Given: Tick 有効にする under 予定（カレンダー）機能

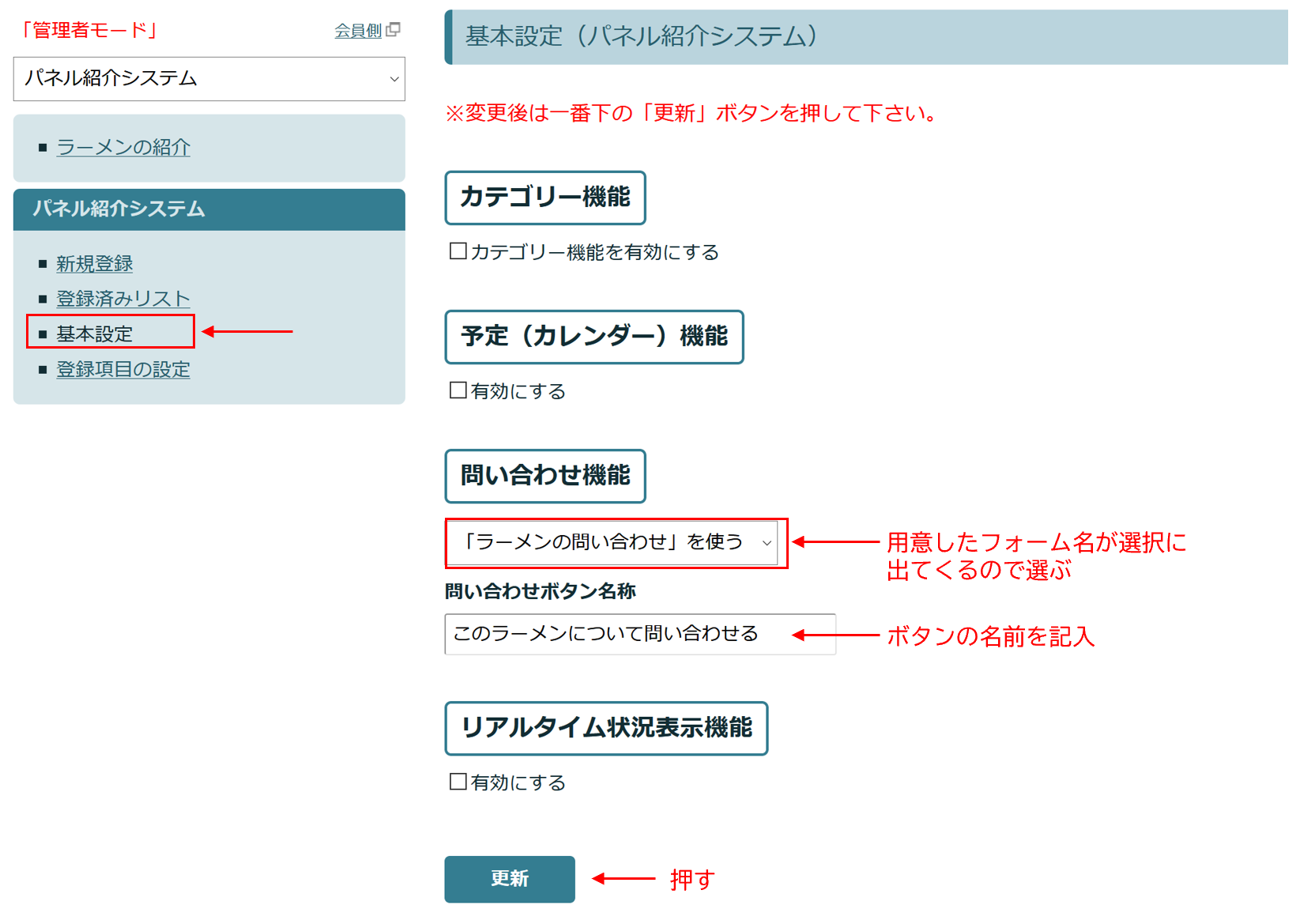Looking at the screenshot, I should point(458,390).
